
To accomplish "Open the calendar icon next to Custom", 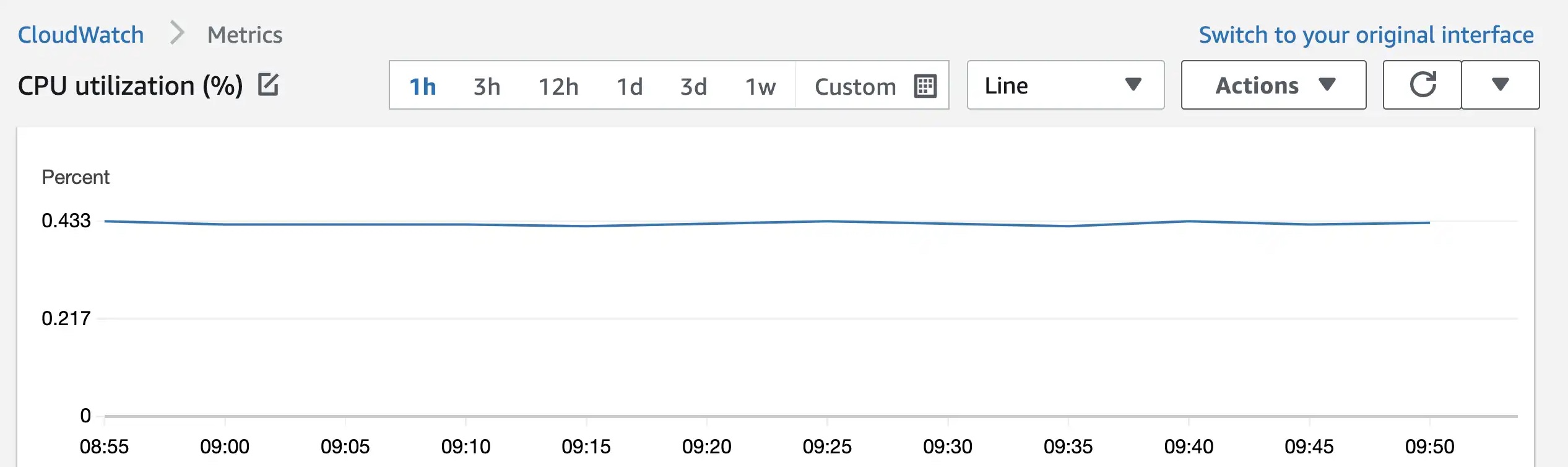I will 925,86.
